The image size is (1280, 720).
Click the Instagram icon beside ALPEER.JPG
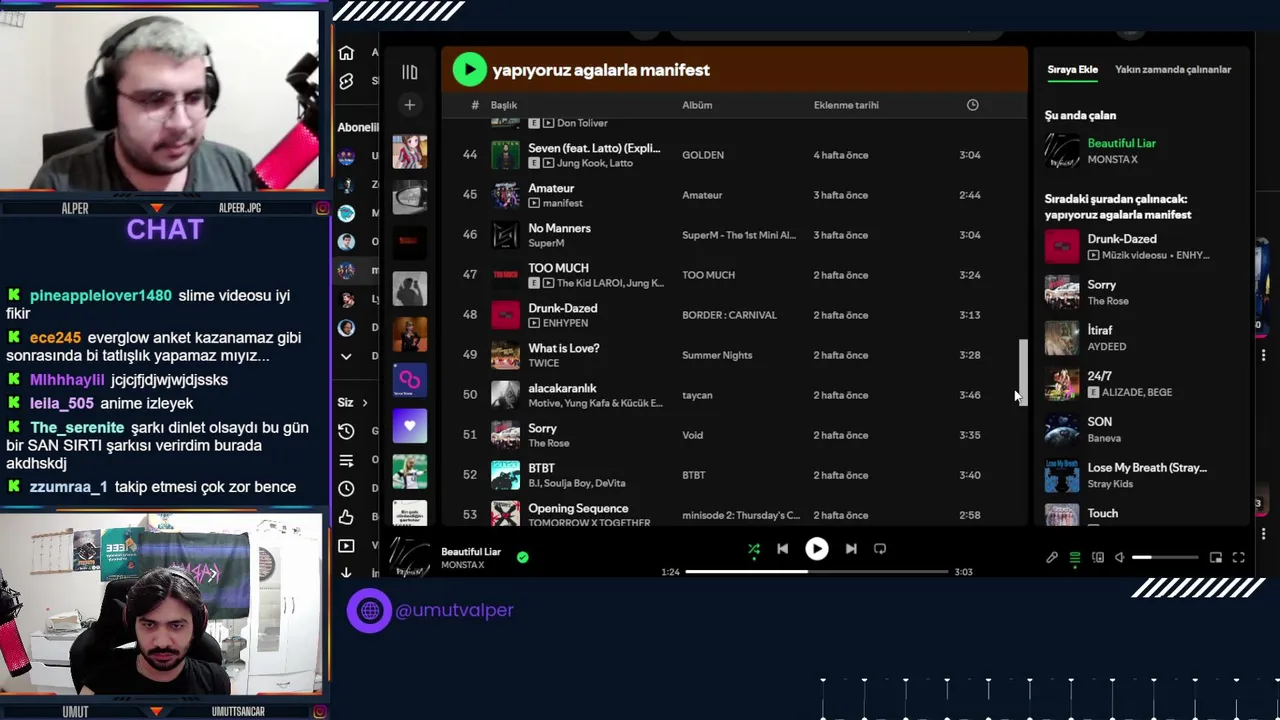[x=322, y=208]
